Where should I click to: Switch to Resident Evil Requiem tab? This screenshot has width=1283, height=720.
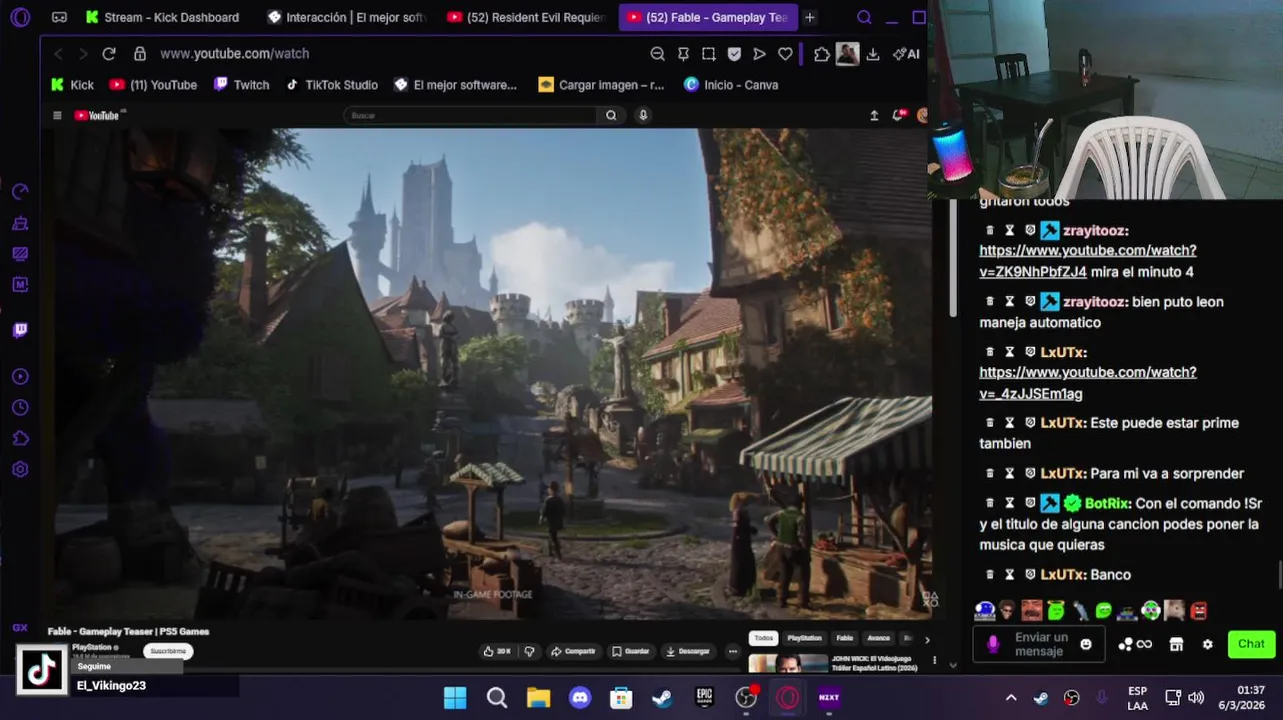[x=527, y=17]
